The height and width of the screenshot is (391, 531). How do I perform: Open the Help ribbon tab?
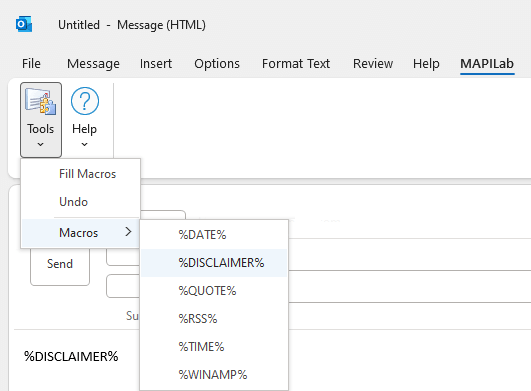pyautogui.click(x=426, y=64)
